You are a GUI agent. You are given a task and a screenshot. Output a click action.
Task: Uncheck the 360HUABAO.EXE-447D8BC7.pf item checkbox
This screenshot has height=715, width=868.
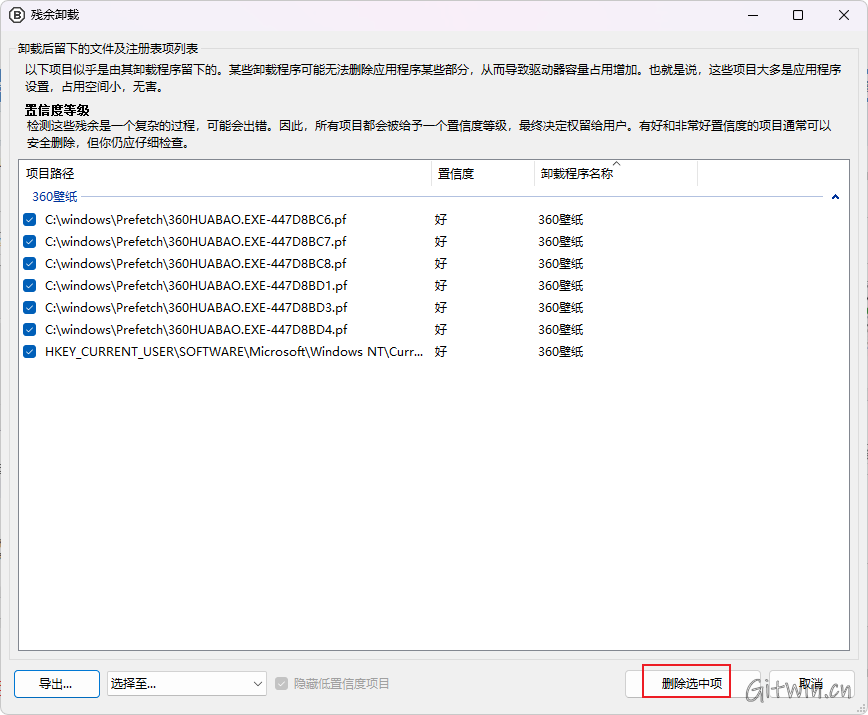[x=30, y=242]
